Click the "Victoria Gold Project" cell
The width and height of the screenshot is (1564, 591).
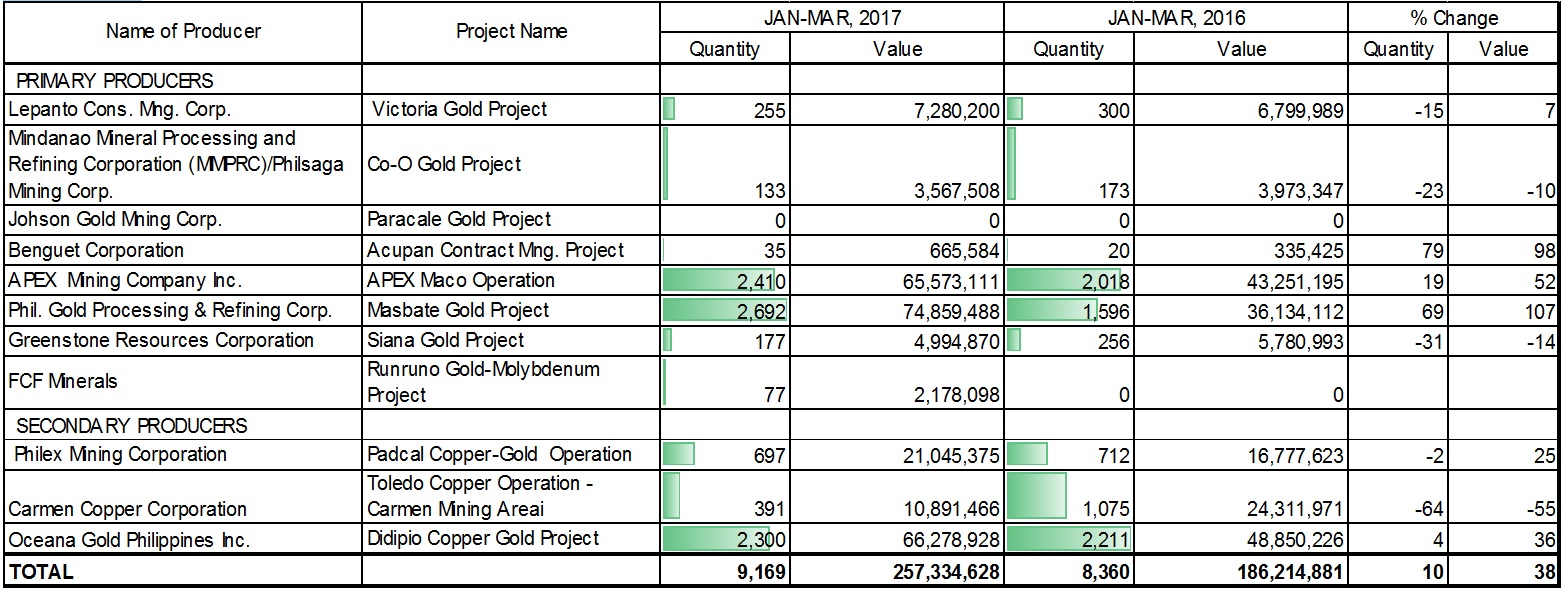point(511,109)
